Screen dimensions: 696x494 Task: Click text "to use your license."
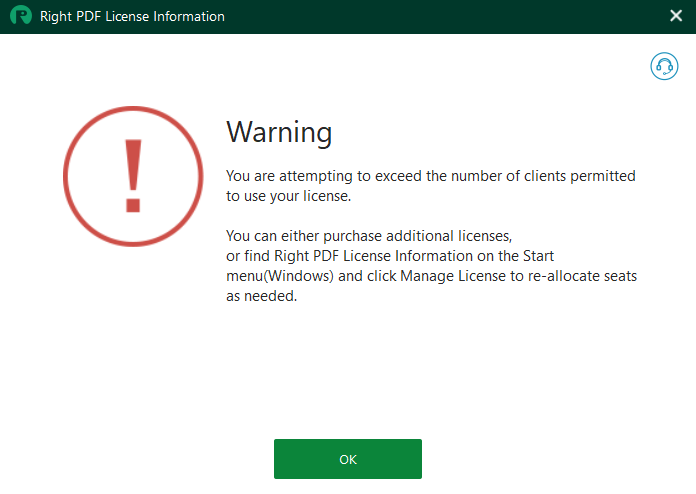pyautogui.click(x=289, y=196)
